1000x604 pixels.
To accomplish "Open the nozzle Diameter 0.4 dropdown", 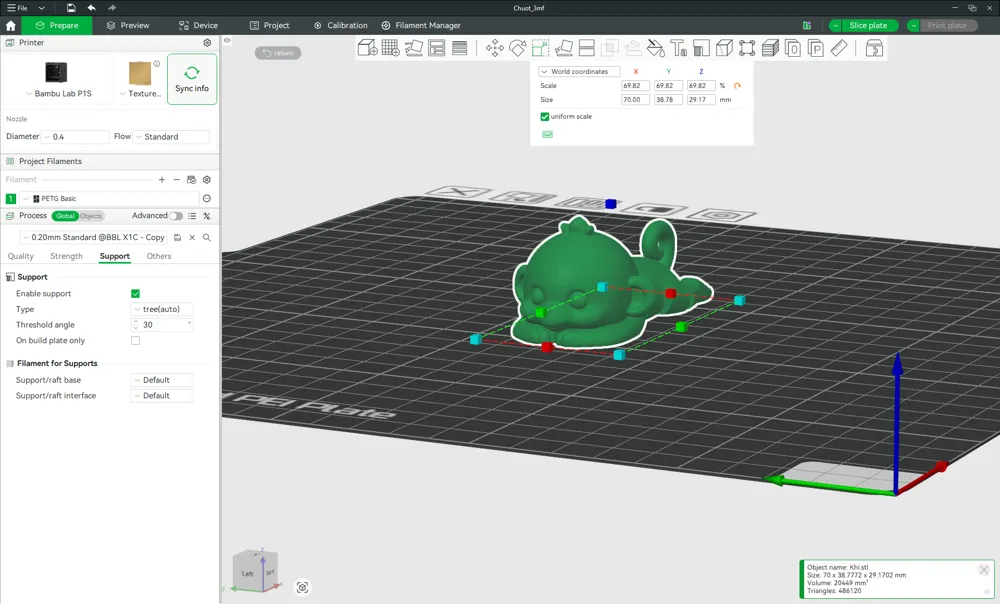I will pos(75,136).
